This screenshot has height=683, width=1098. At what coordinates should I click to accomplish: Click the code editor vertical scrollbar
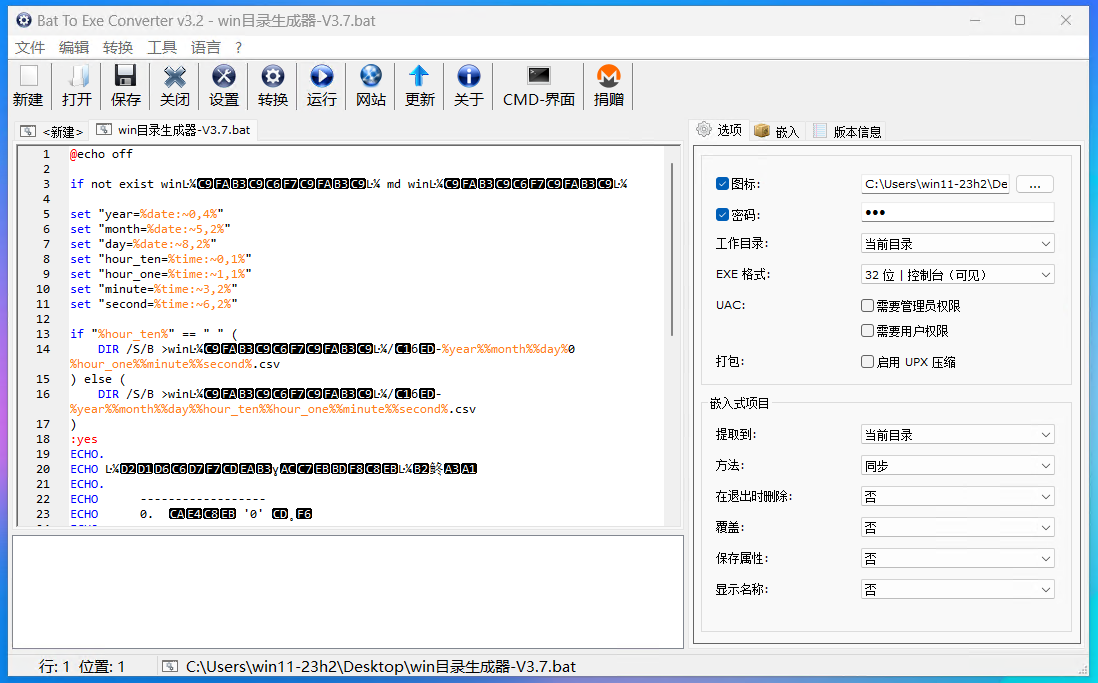click(x=672, y=250)
